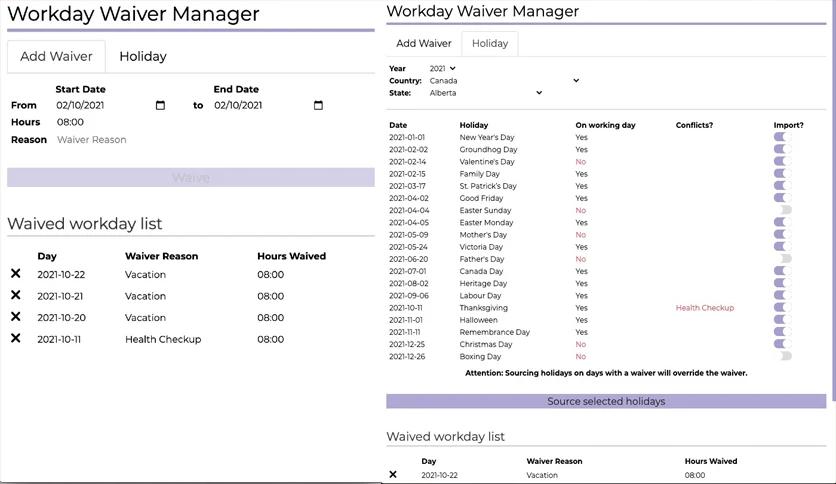Image resolution: width=836 pixels, height=484 pixels.
Task: Enable import for Boxing Day
Action: click(x=783, y=357)
